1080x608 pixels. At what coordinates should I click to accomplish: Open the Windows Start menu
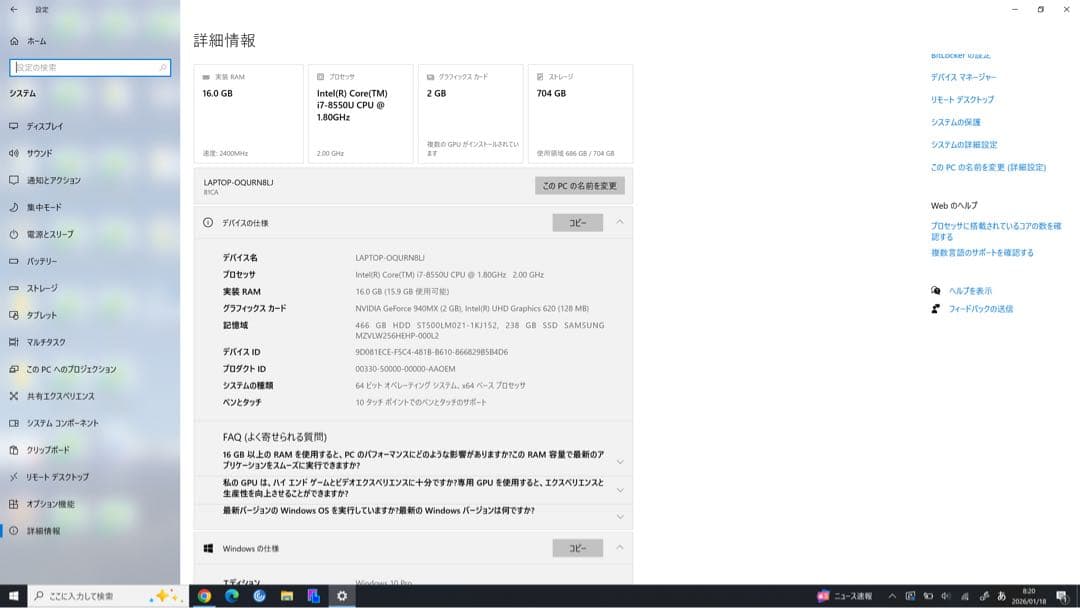(x=15, y=596)
